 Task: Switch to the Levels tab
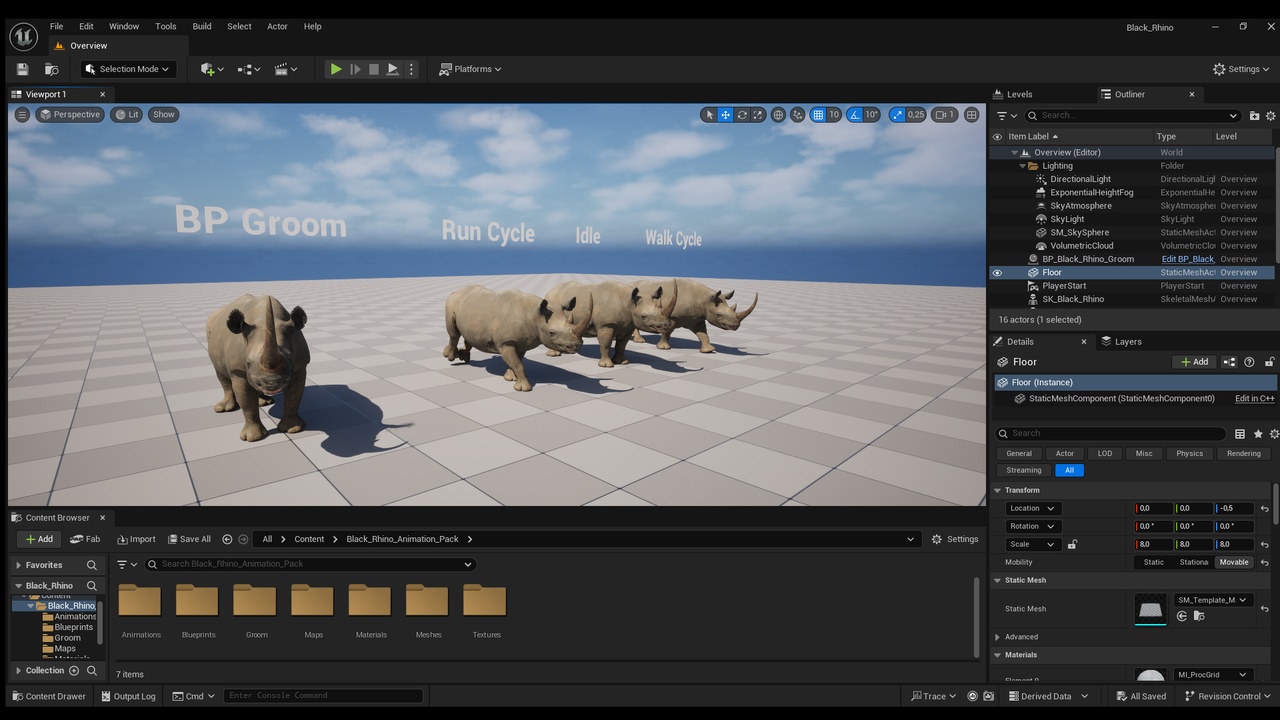[x=1019, y=94]
